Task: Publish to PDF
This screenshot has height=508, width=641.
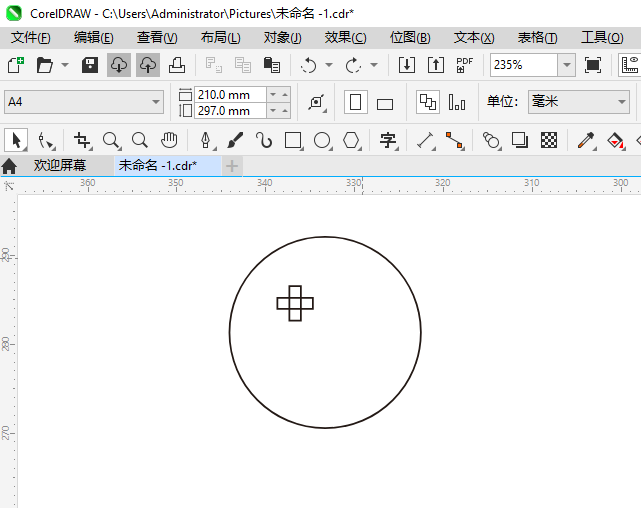Action: click(x=464, y=65)
